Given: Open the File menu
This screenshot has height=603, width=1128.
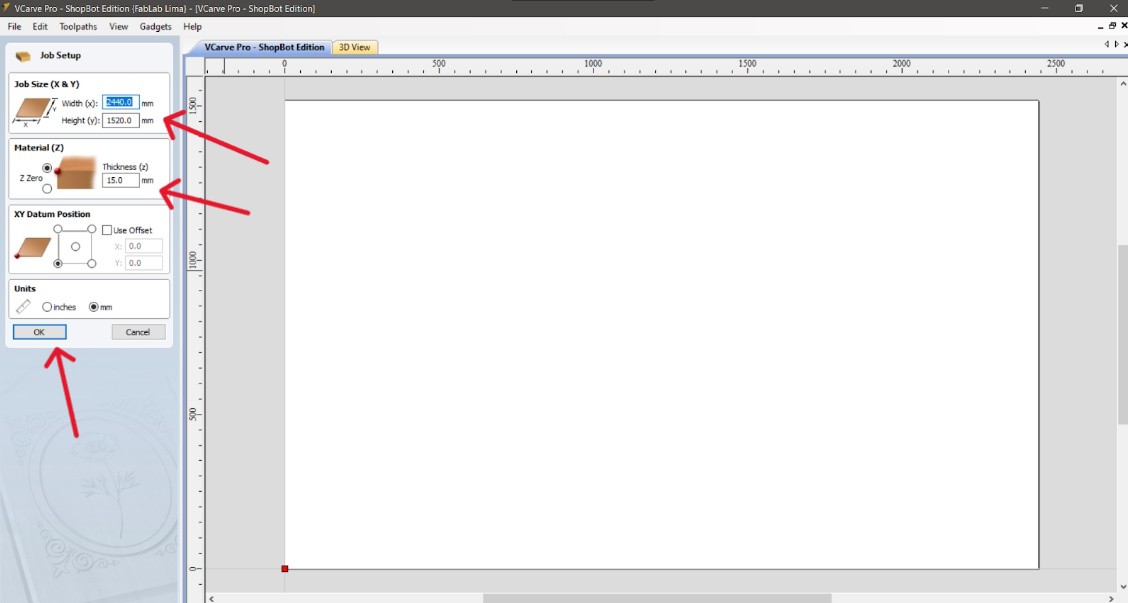Looking at the screenshot, I should tap(14, 27).
